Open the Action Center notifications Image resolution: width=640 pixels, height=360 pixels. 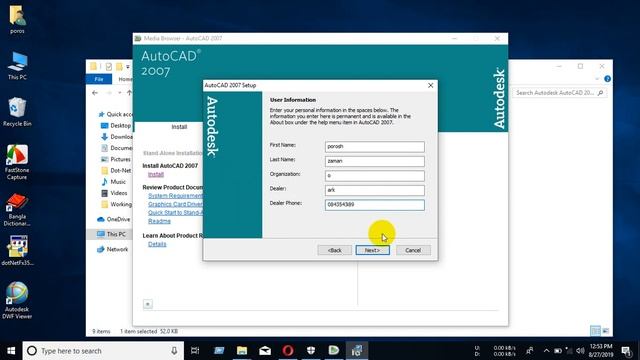coord(626,351)
